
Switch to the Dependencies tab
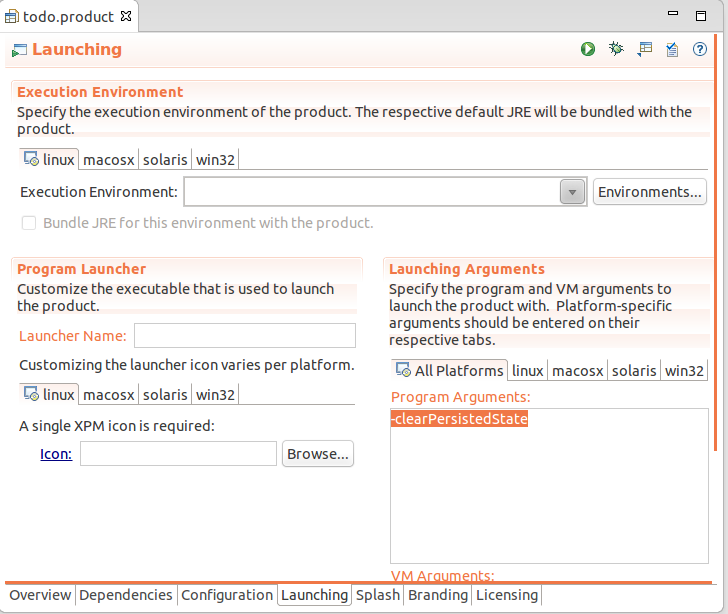(126, 595)
